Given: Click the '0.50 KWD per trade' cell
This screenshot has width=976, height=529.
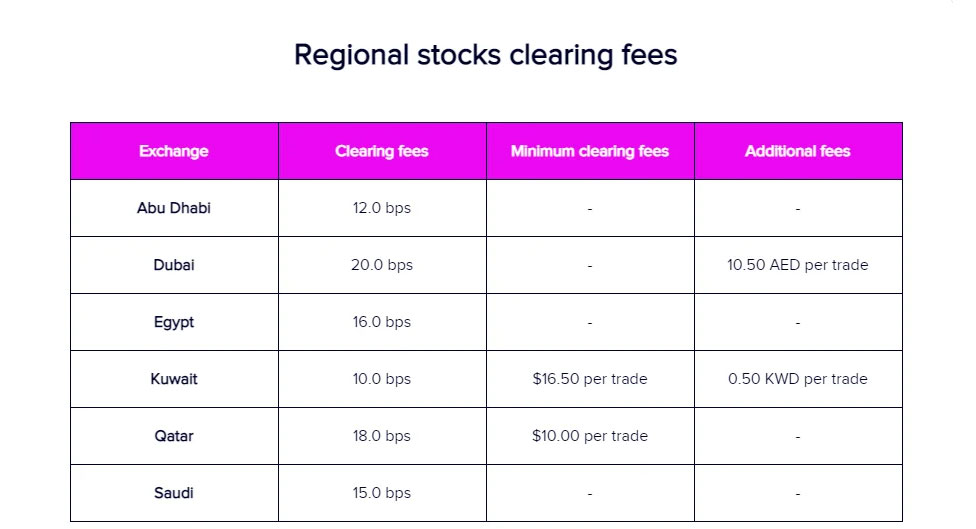Looking at the screenshot, I should (798, 379).
